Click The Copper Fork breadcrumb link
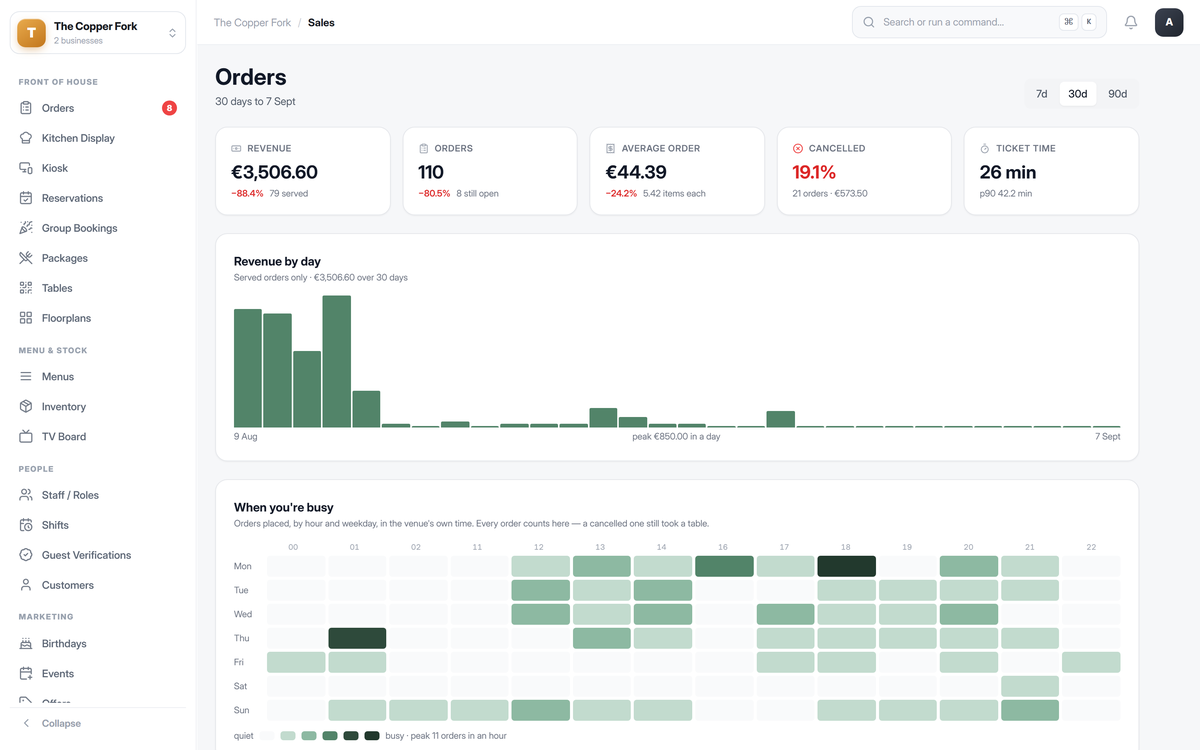1200x750 pixels. click(x=252, y=22)
